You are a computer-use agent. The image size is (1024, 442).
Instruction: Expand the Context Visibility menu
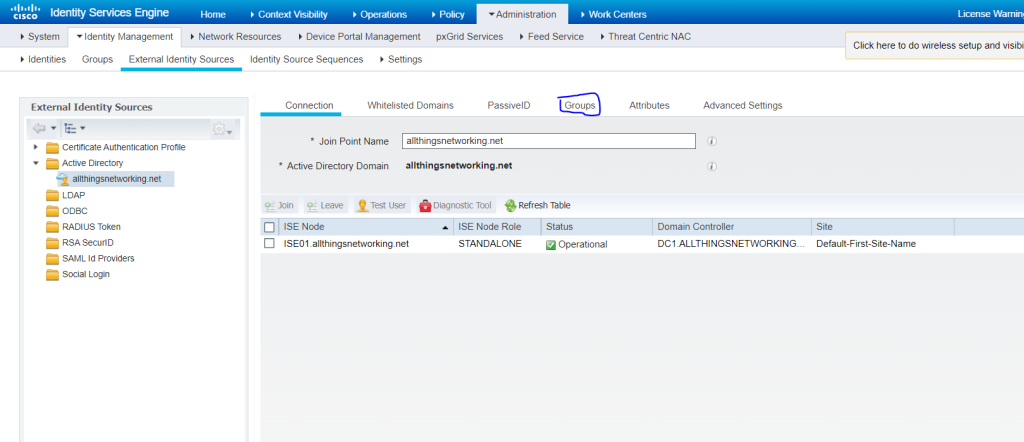[x=289, y=14]
